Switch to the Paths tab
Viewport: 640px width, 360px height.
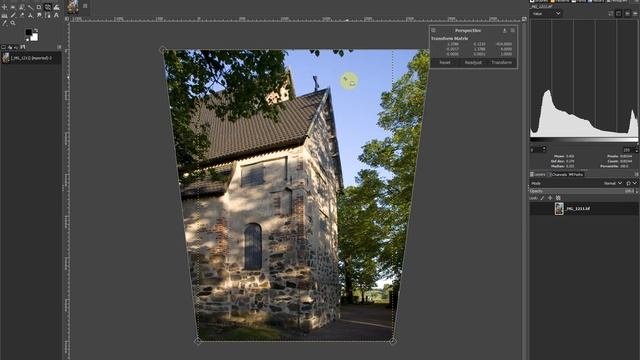pos(576,174)
